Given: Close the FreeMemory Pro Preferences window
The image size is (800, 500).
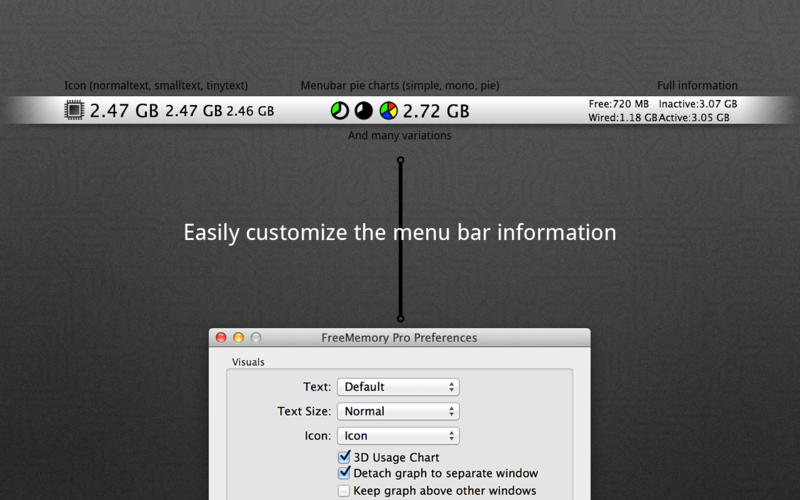Looking at the screenshot, I should coord(222,338).
